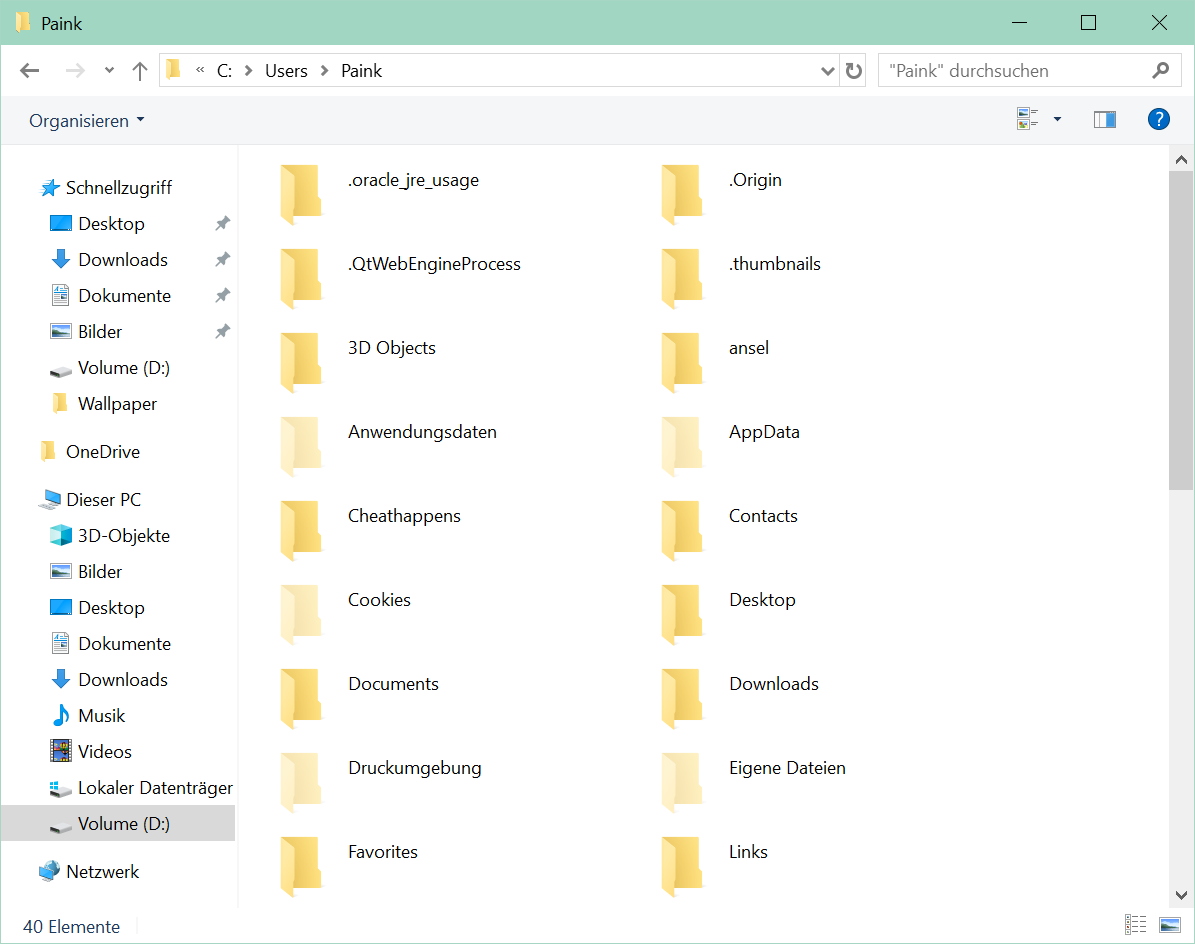
Task: Click pin icon next to Desktop
Action: [222, 223]
